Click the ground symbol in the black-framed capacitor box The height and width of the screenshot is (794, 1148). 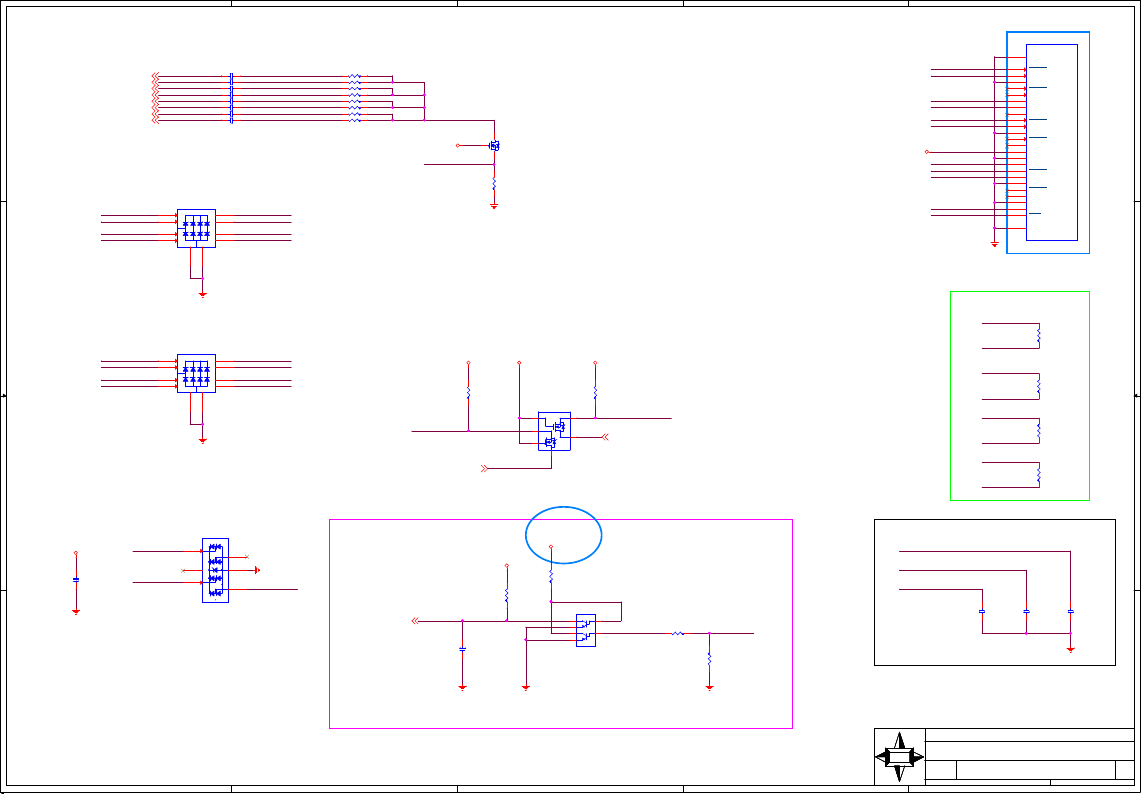[x=1070, y=650]
